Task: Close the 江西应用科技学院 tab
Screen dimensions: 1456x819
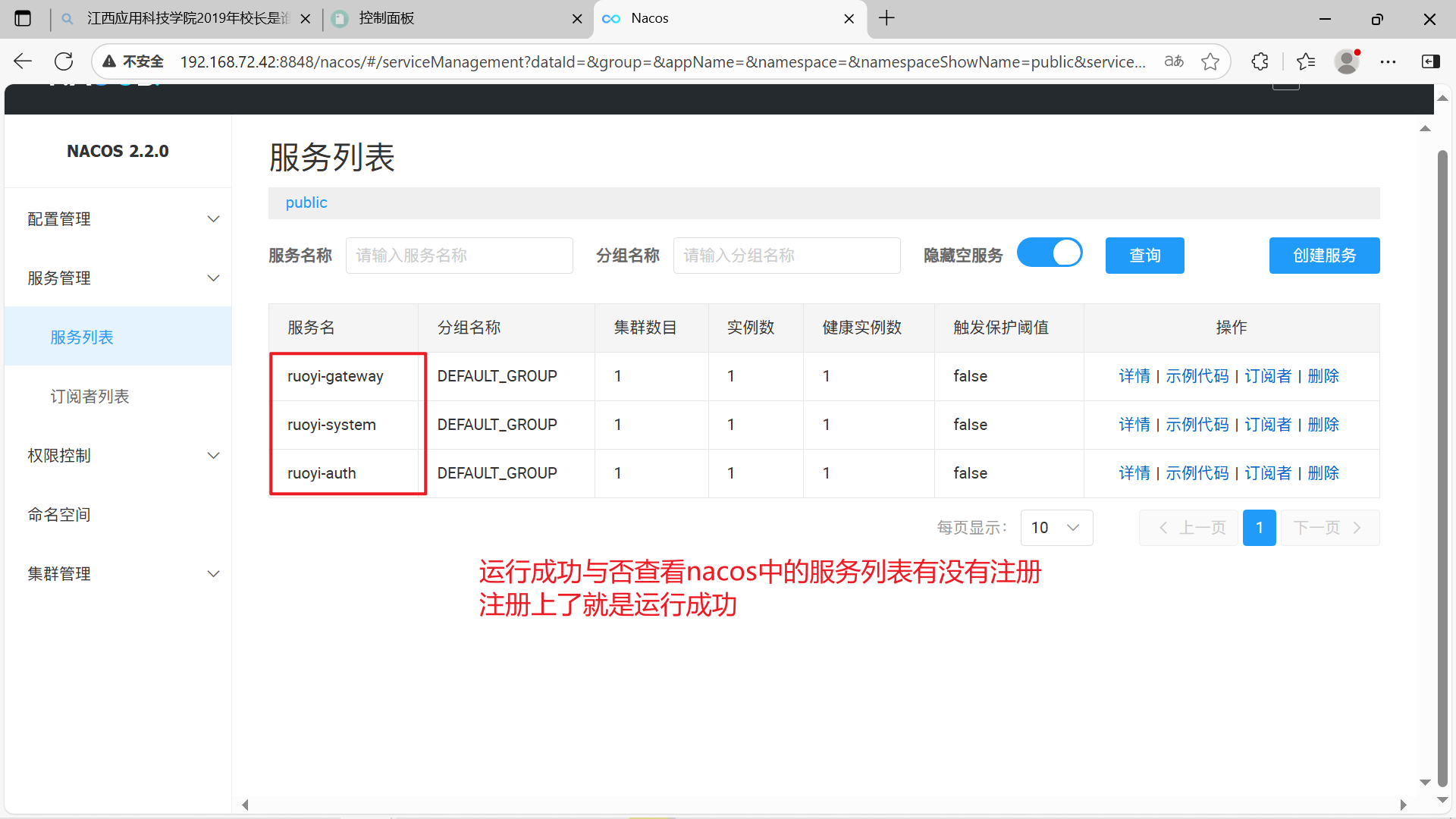Action: tap(305, 19)
